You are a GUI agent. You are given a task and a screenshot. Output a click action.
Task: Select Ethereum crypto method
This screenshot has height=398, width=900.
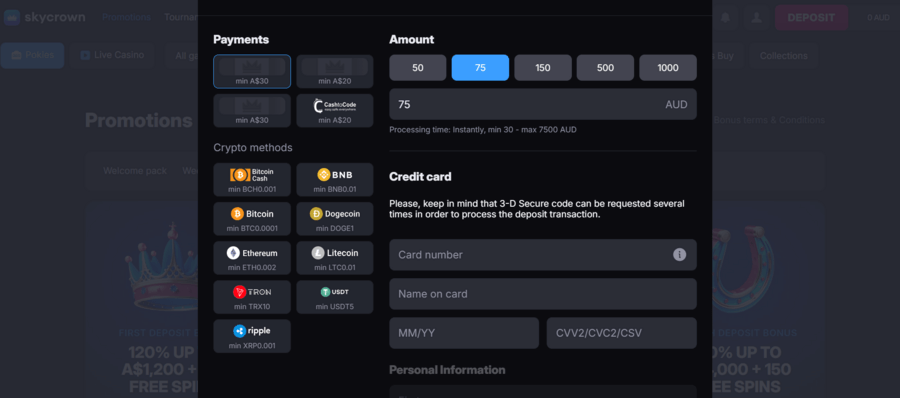point(252,258)
